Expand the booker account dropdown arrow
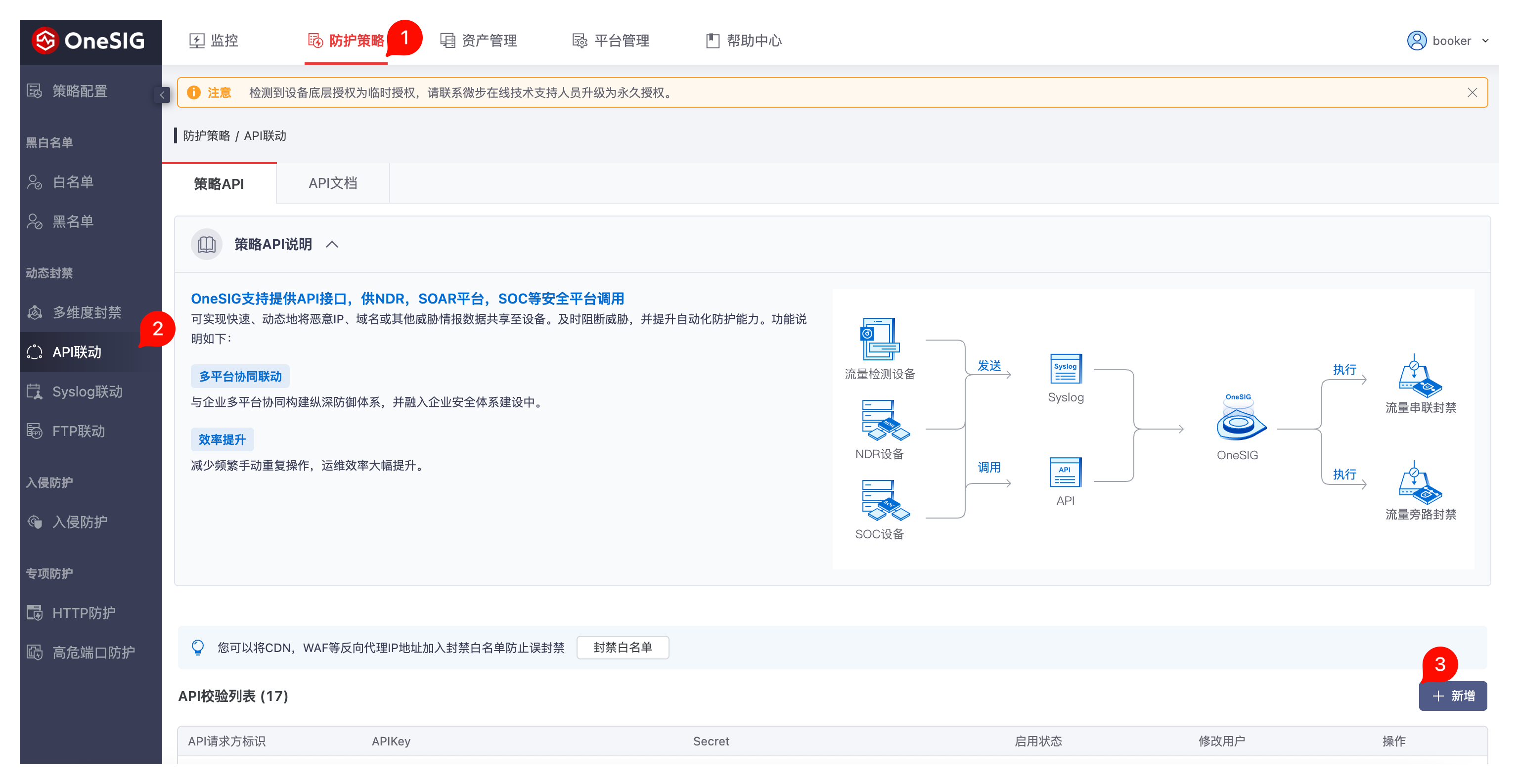1519x784 pixels. 1485,41
